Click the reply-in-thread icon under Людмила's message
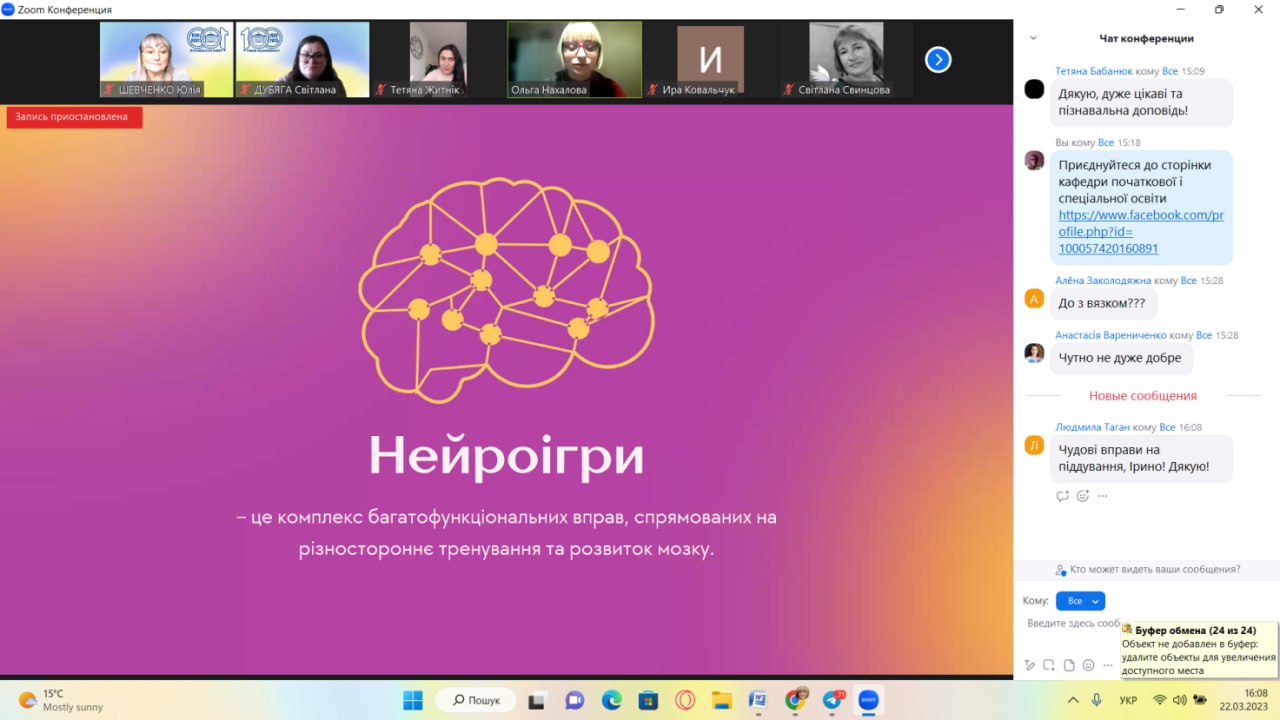Viewport: 1280px width, 720px height. pos(1062,496)
